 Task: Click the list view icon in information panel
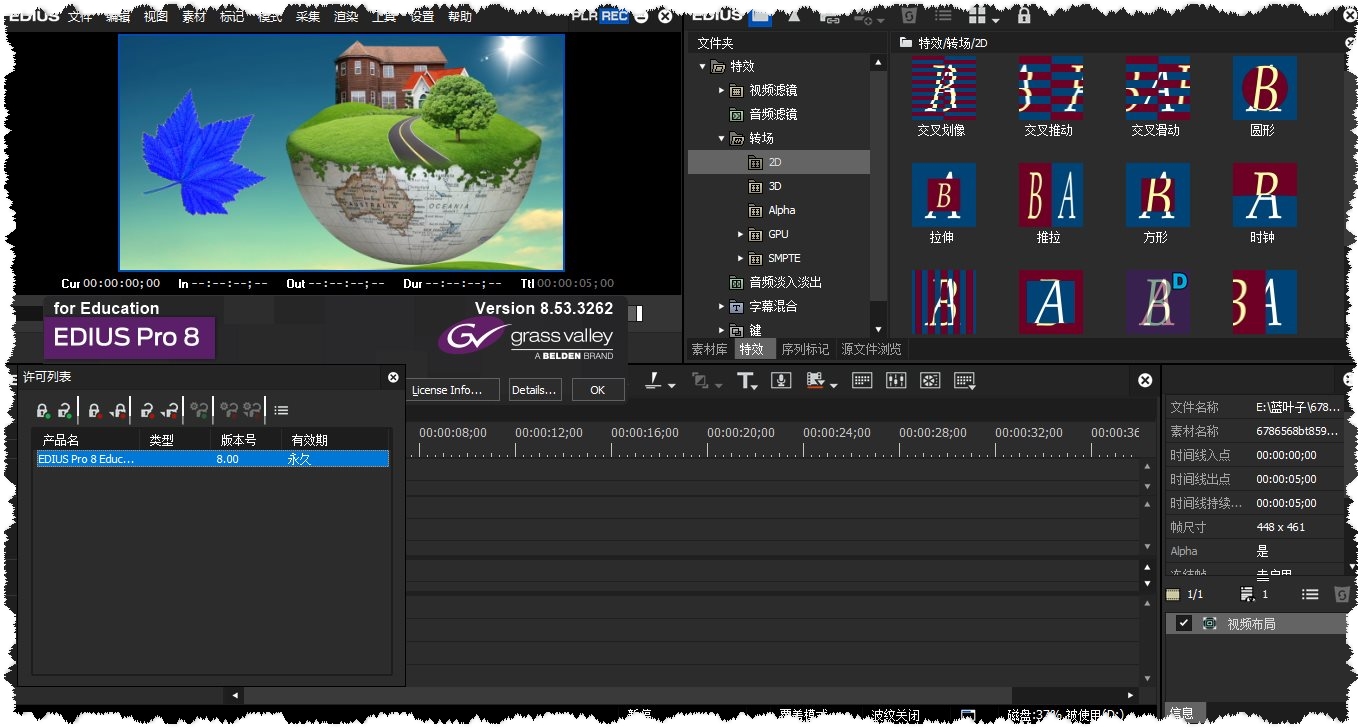pyautogui.click(x=1310, y=594)
